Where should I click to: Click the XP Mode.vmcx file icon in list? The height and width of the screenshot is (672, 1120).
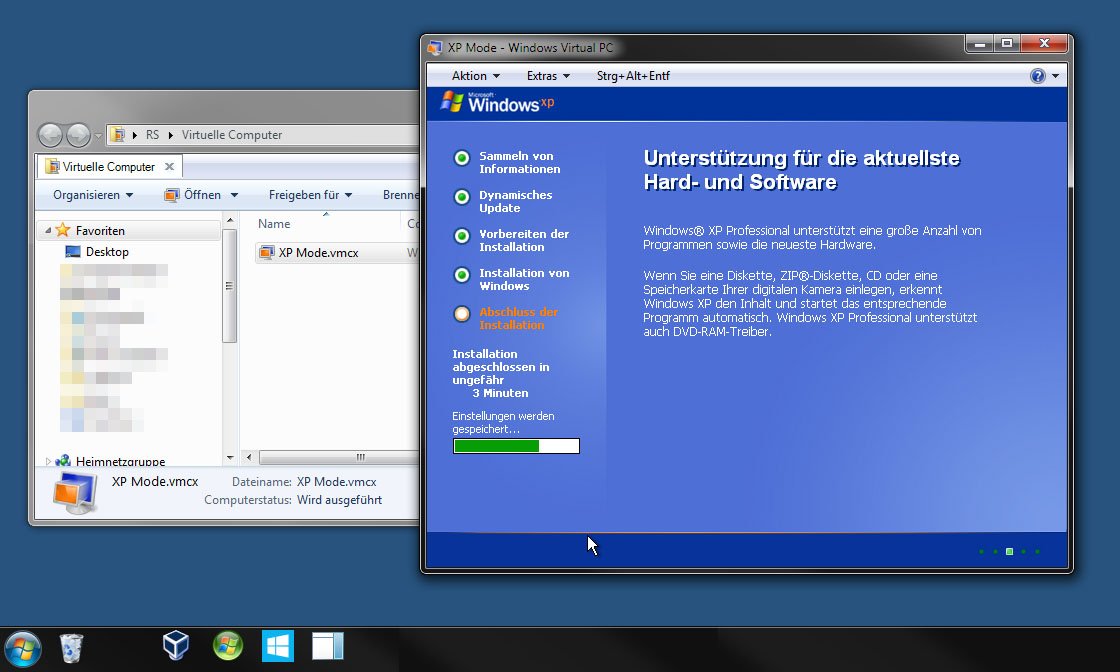tap(266, 252)
